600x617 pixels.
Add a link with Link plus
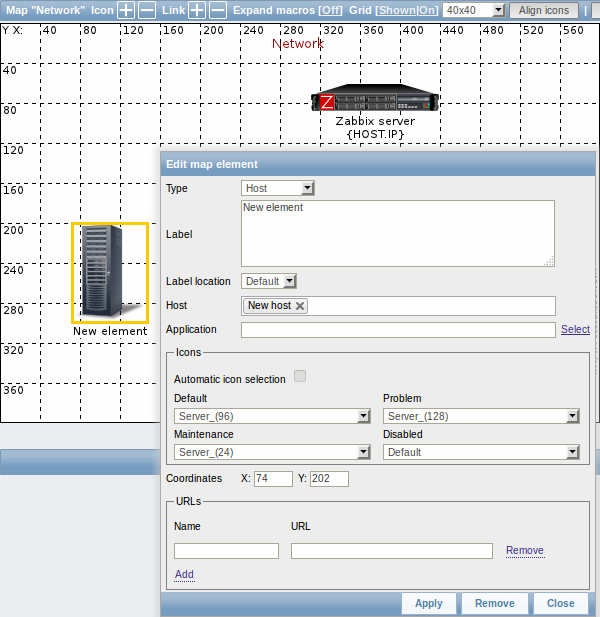click(197, 10)
